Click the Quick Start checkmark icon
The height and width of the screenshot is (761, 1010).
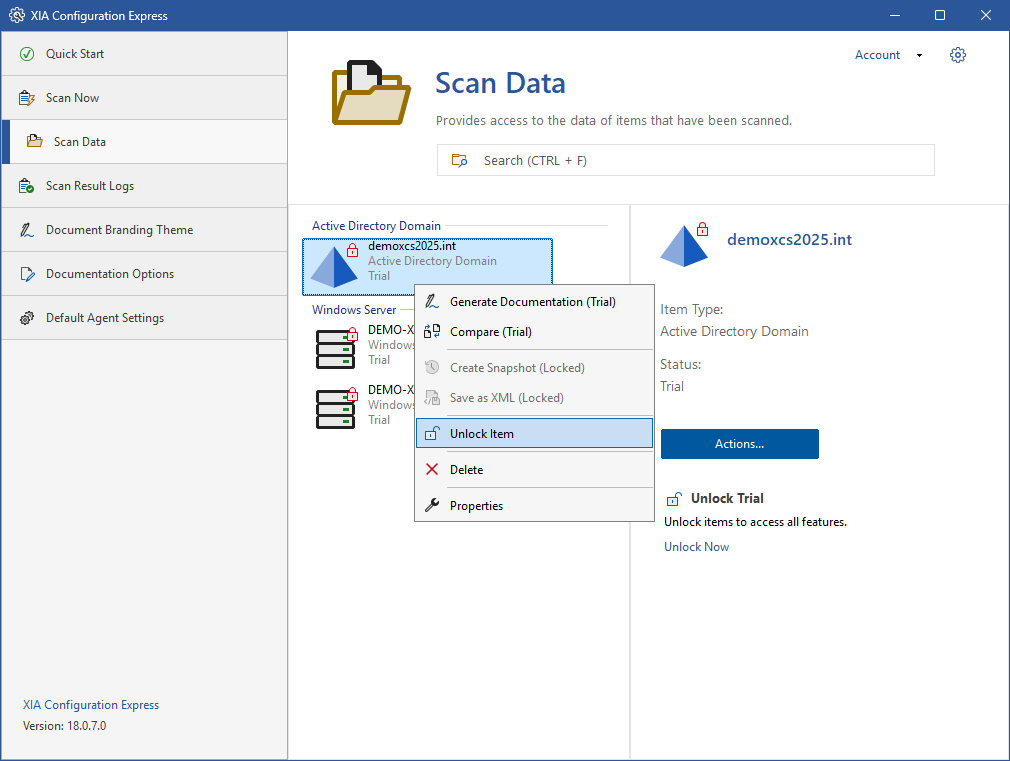[x=27, y=54]
